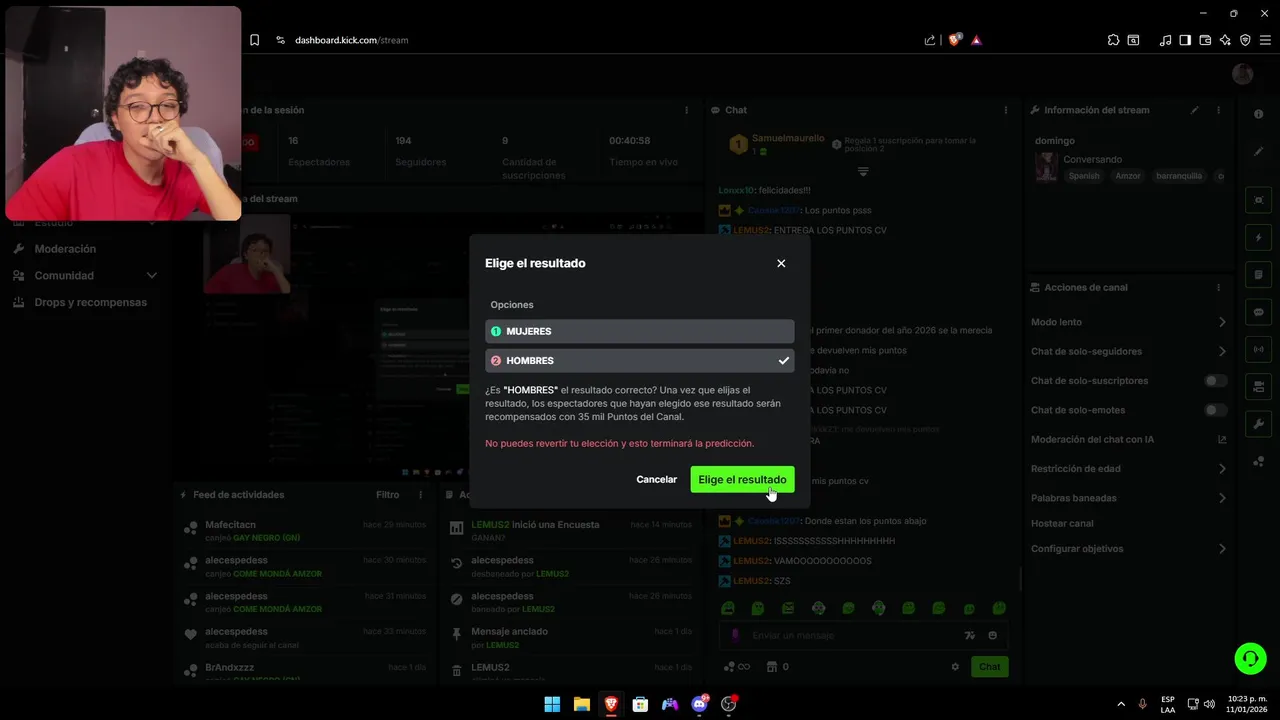Click bookmark icon in address bar
The width and height of the screenshot is (1280, 720).
tap(254, 40)
